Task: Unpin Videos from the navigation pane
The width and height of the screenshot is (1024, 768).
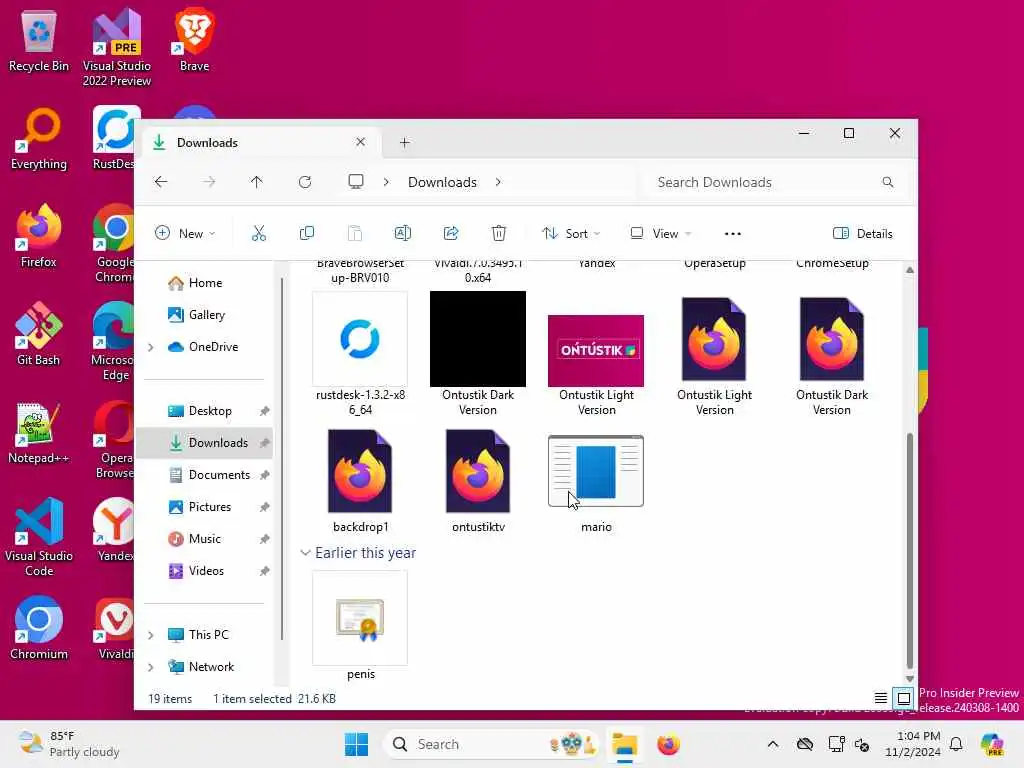Action: pos(264,571)
